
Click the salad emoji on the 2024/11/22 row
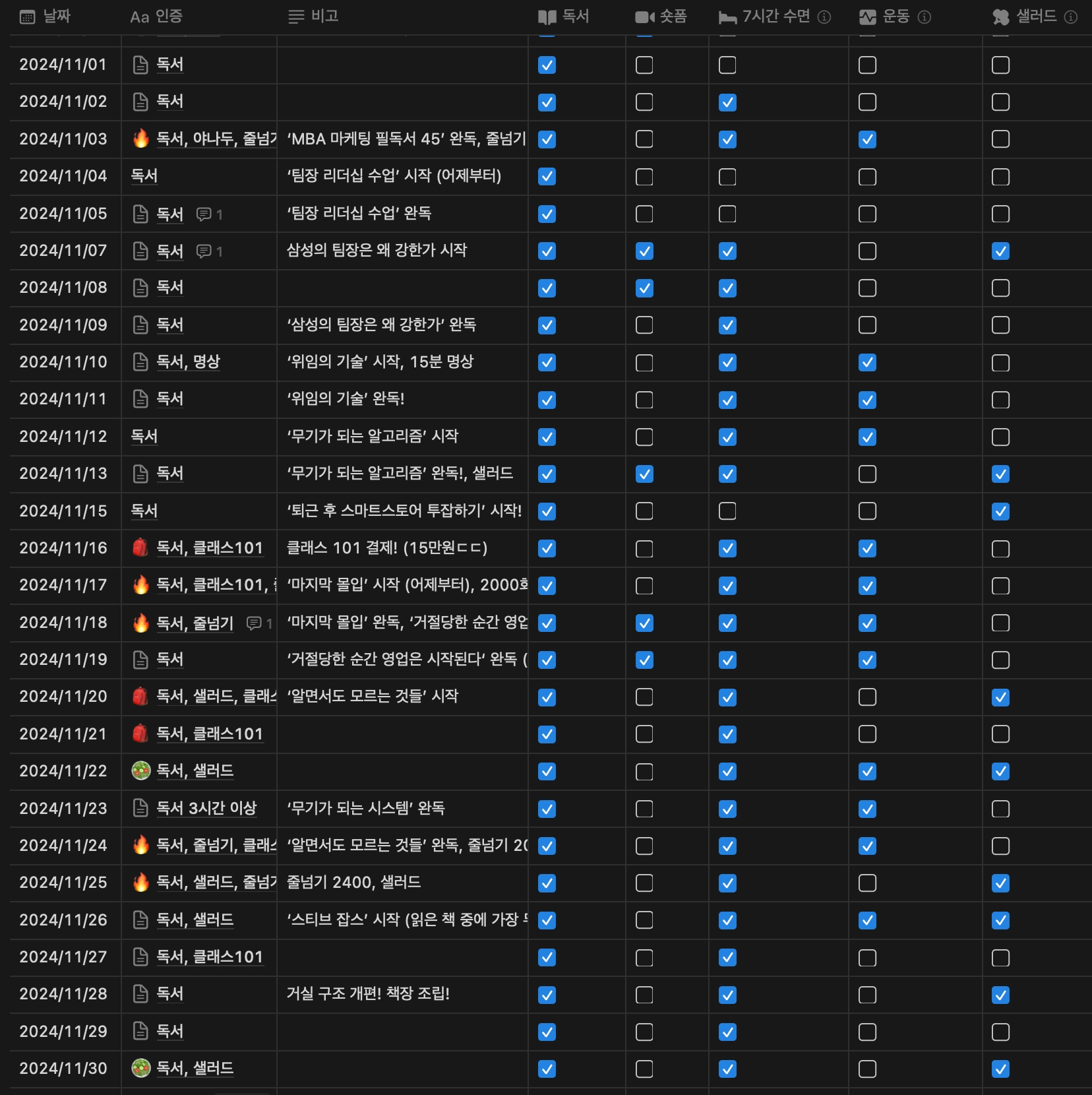[140, 770]
